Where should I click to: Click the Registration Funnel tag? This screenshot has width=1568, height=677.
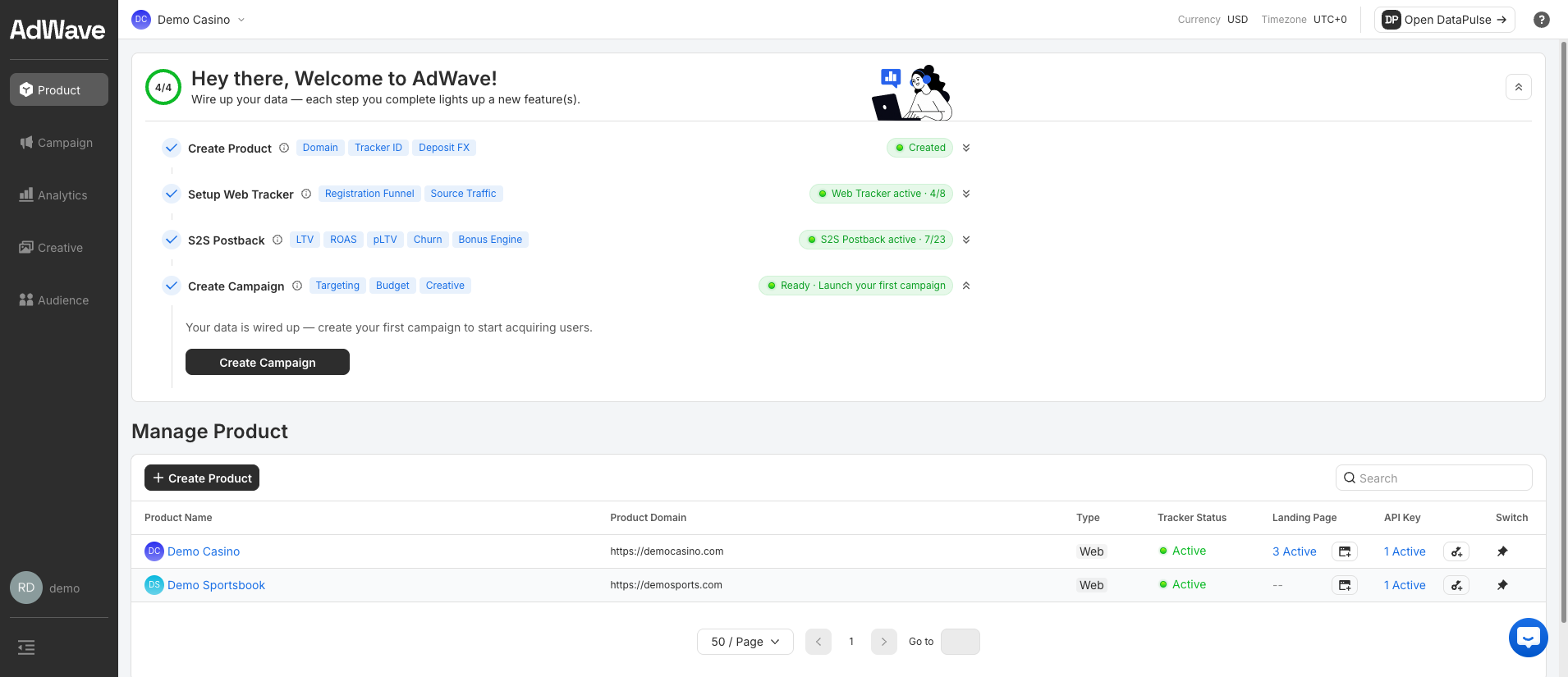[x=369, y=194]
